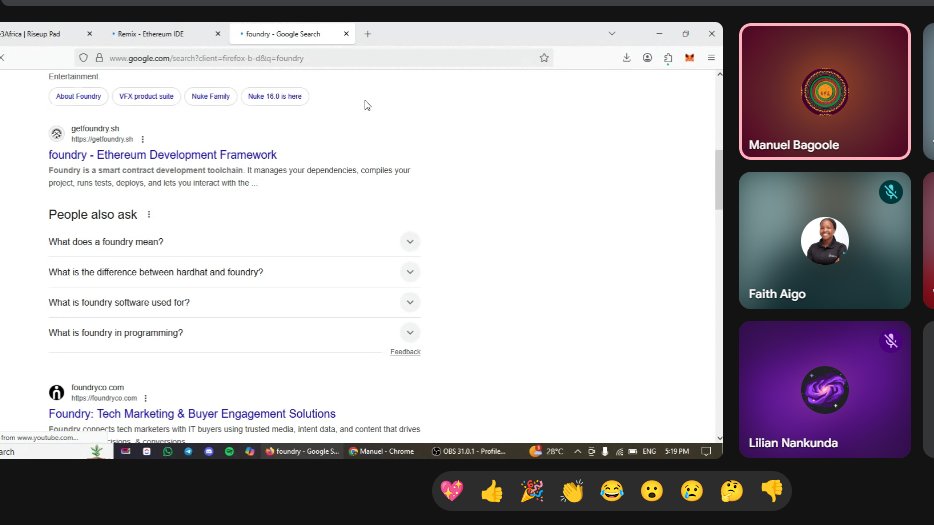Image resolution: width=934 pixels, height=525 pixels.
Task: Click the getfoundry.sh site favicon
Action: tap(57, 133)
